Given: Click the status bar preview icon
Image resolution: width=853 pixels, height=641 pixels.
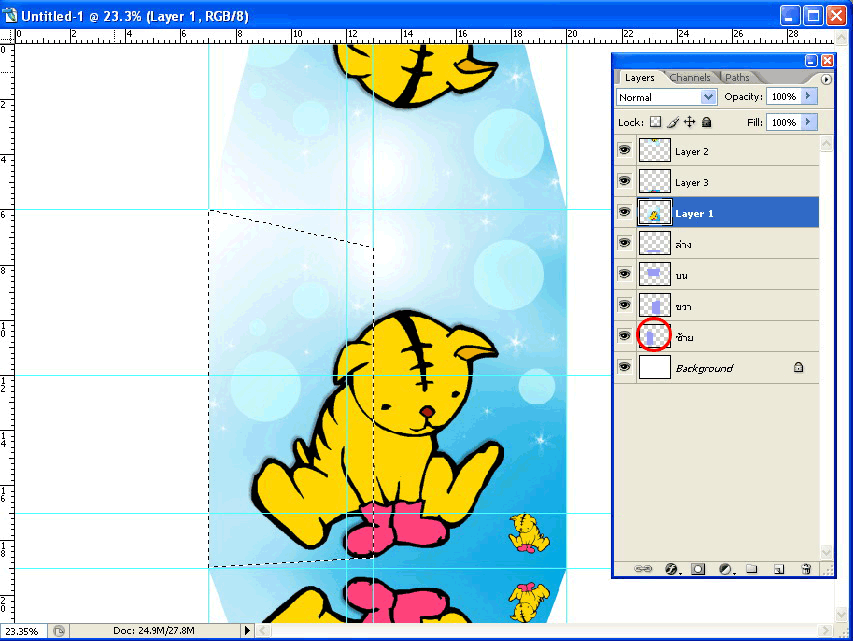Looking at the screenshot, I should pyautogui.click(x=59, y=631).
